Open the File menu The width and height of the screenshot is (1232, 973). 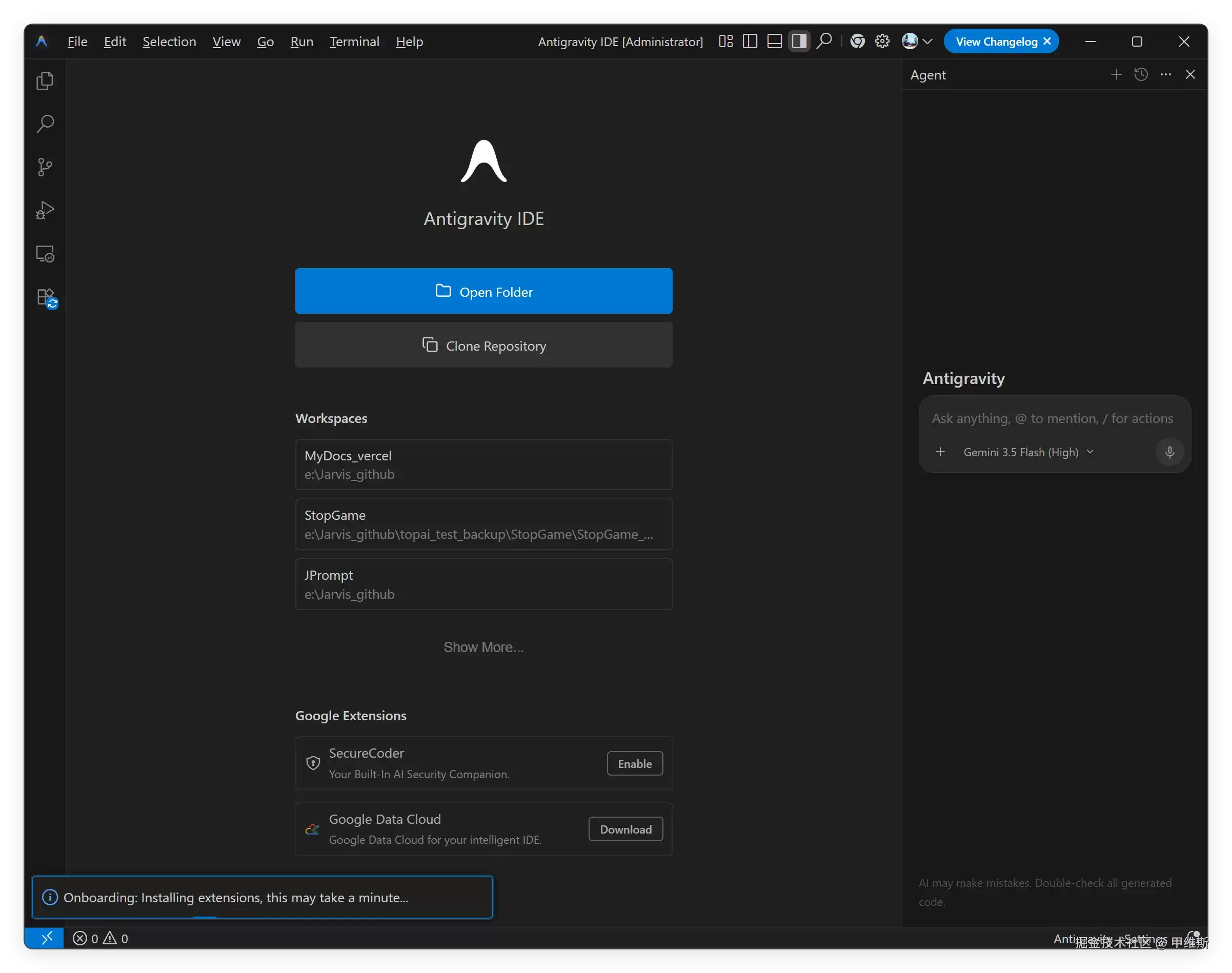[77, 42]
